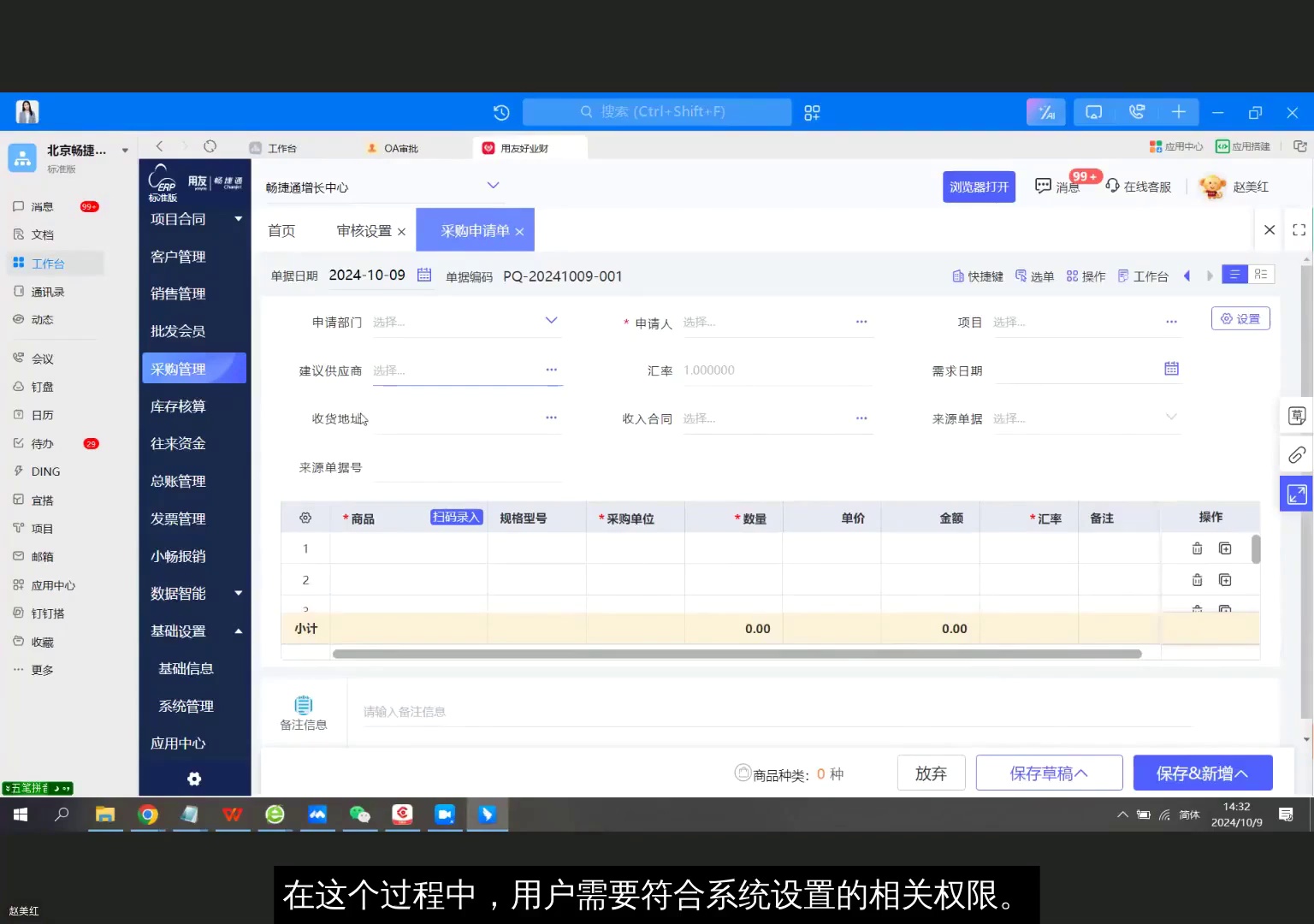Switch to list view layout toggle

[1234, 274]
